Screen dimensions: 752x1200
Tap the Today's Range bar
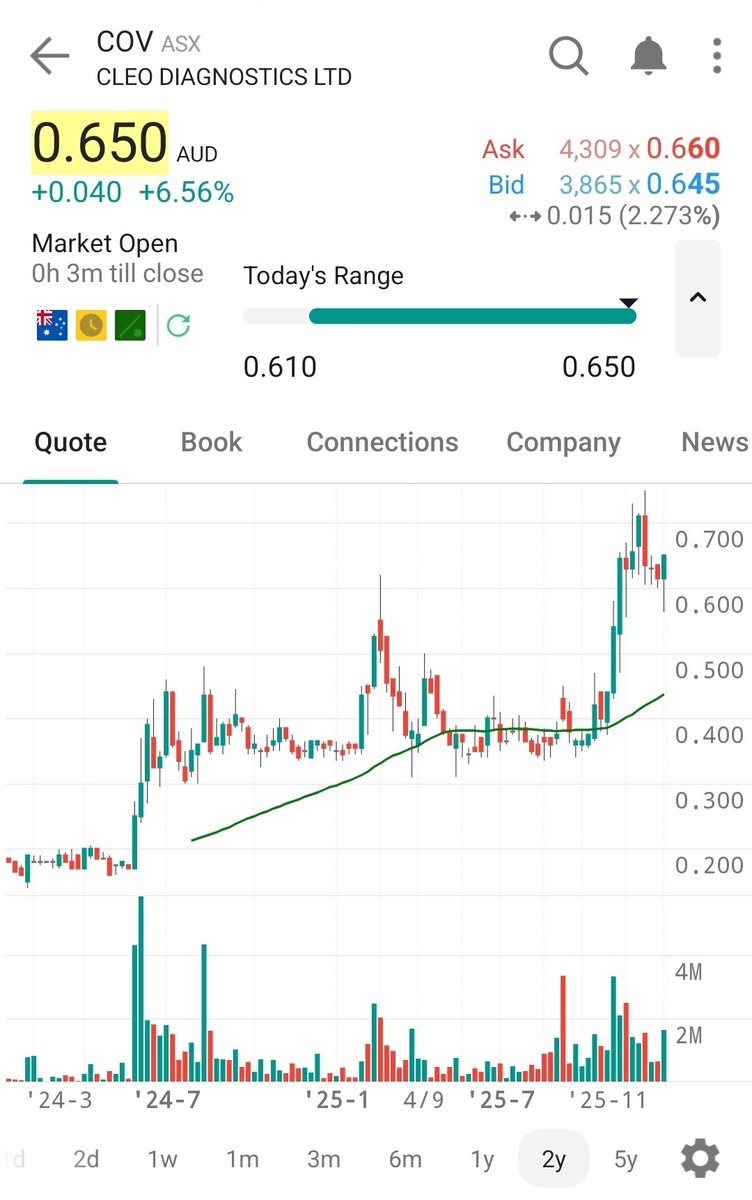(440, 316)
